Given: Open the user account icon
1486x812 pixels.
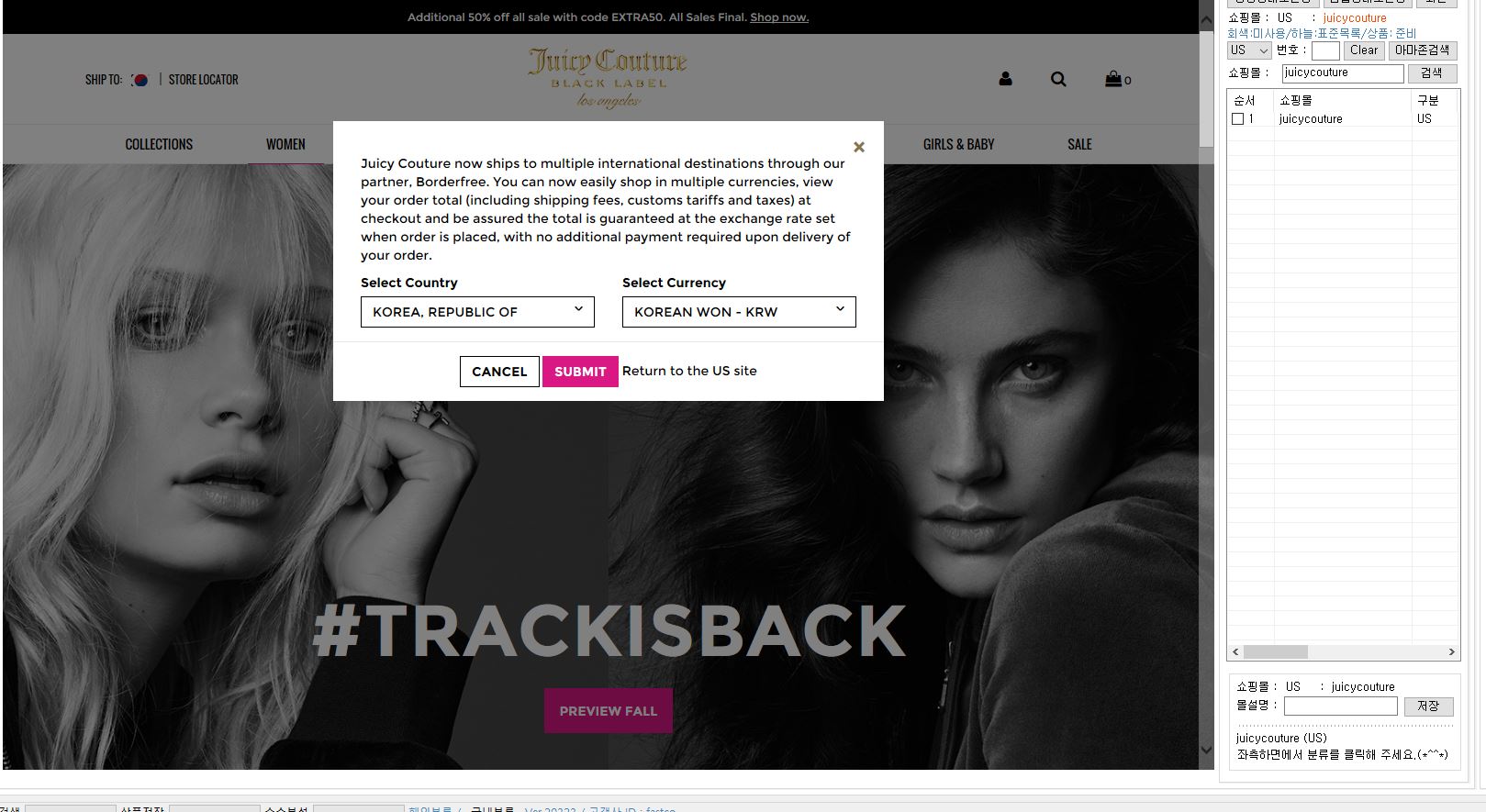Looking at the screenshot, I should pyautogui.click(x=1005, y=80).
